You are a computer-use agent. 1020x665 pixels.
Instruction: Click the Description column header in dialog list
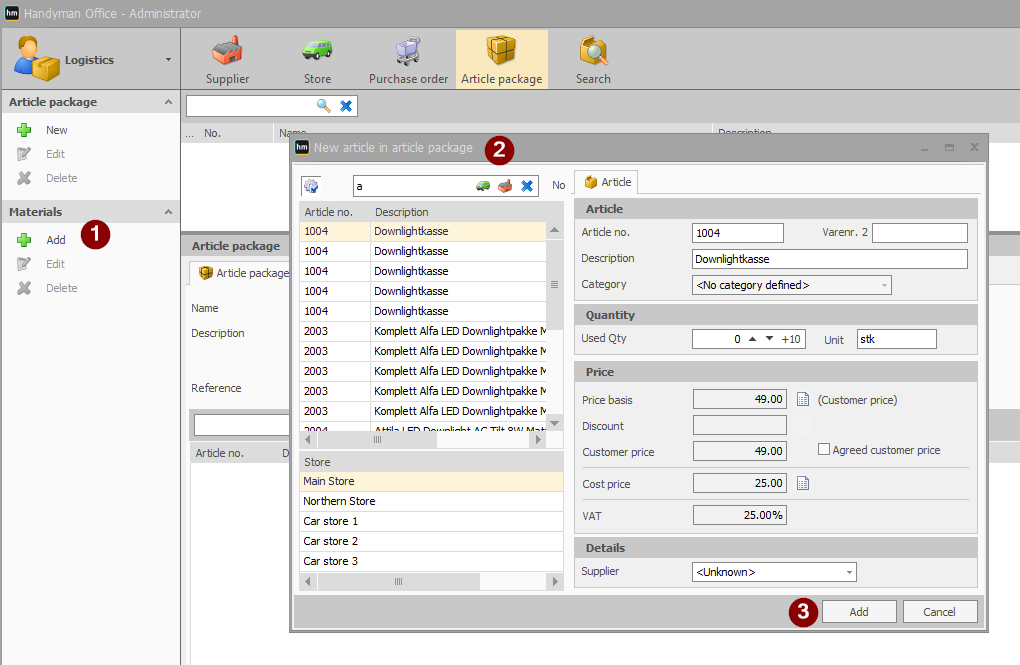458,212
